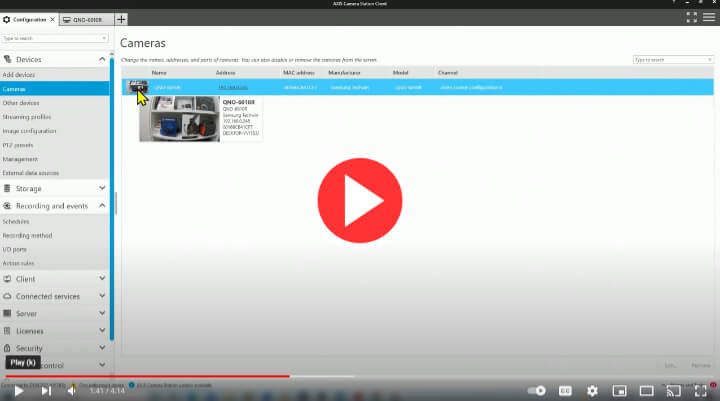
Task: Open the Cast to TV icon
Action: (673, 390)
